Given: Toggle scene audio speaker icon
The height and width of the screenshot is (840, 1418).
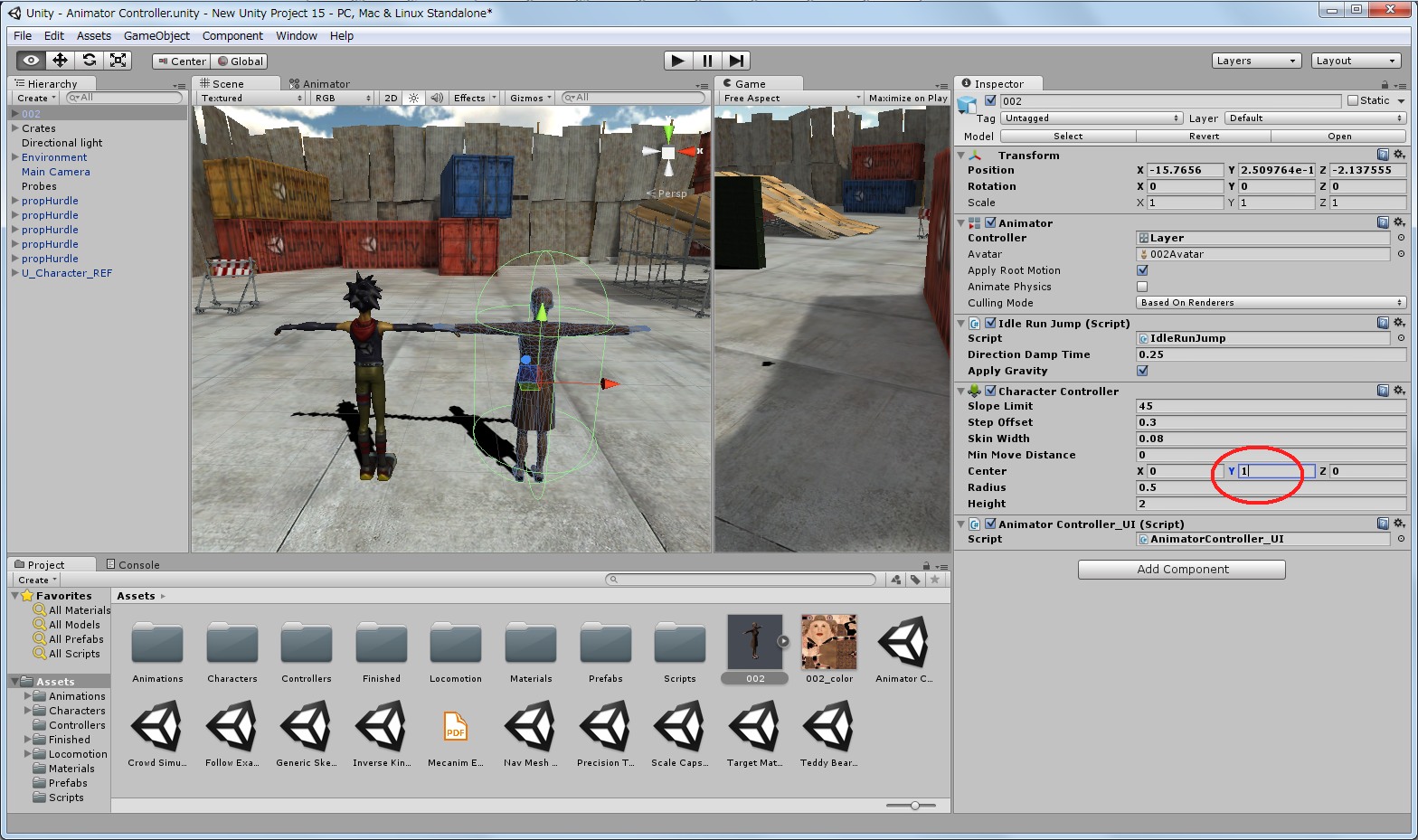Looking at the screenshot, I should click(x=437, y=98).
